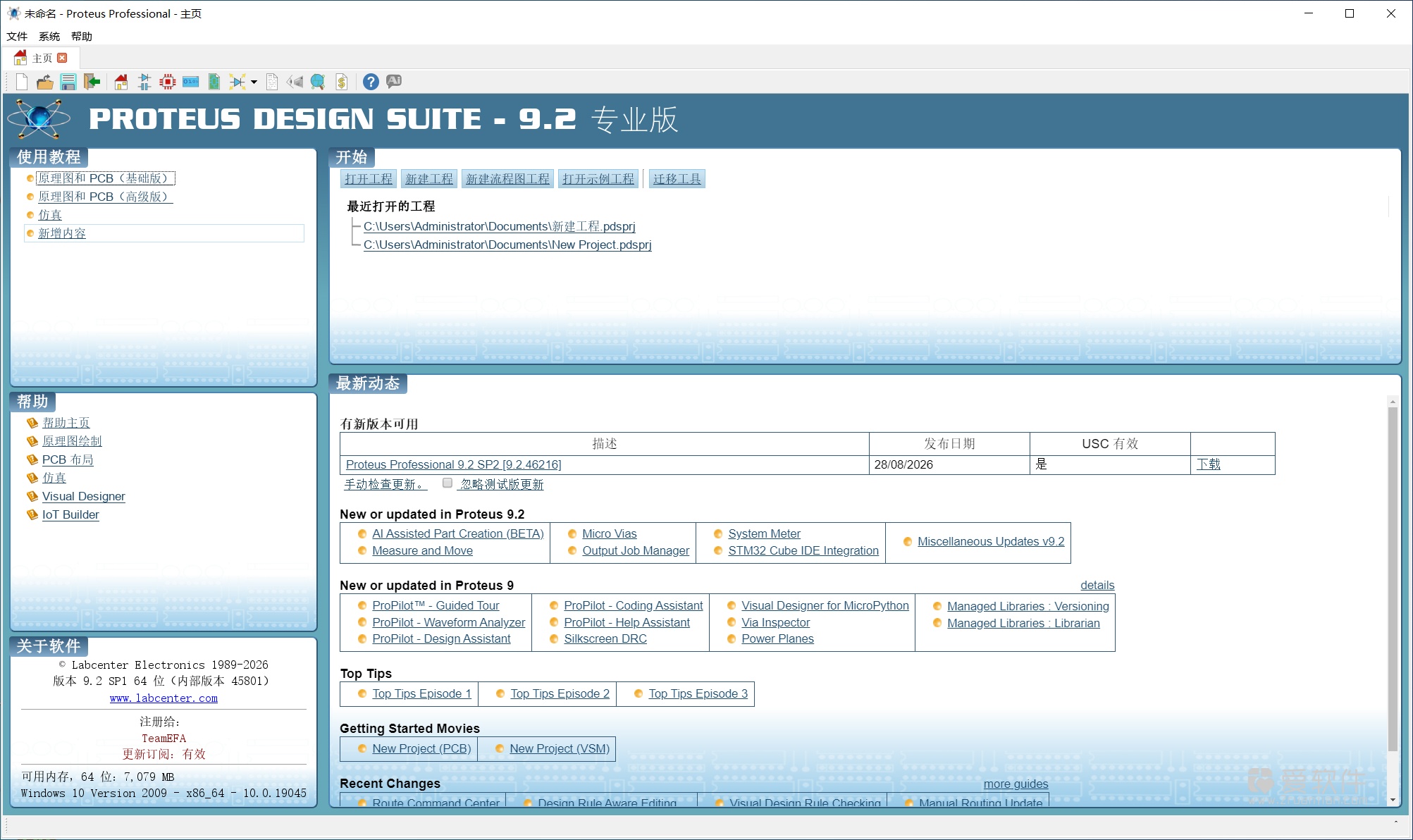Open 帮助主页 help link

[66, 423]
